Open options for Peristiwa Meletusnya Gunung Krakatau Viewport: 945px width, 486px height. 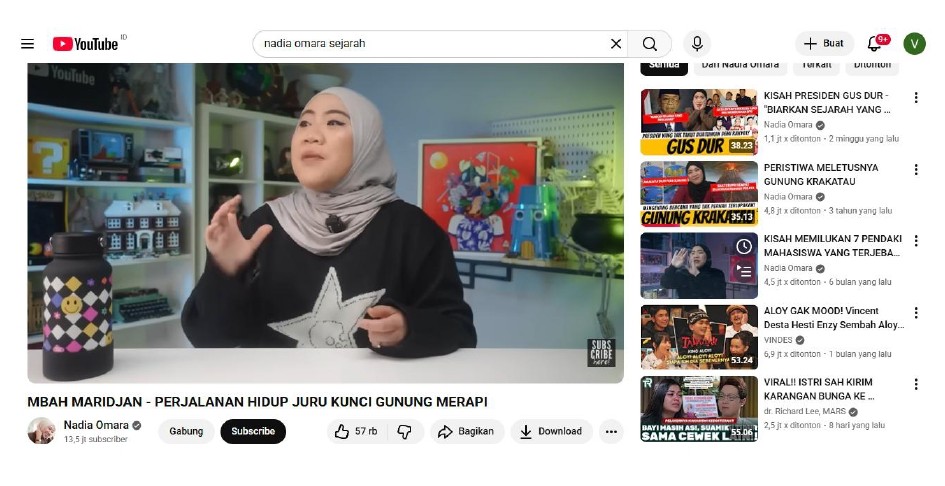pos(916,169)
